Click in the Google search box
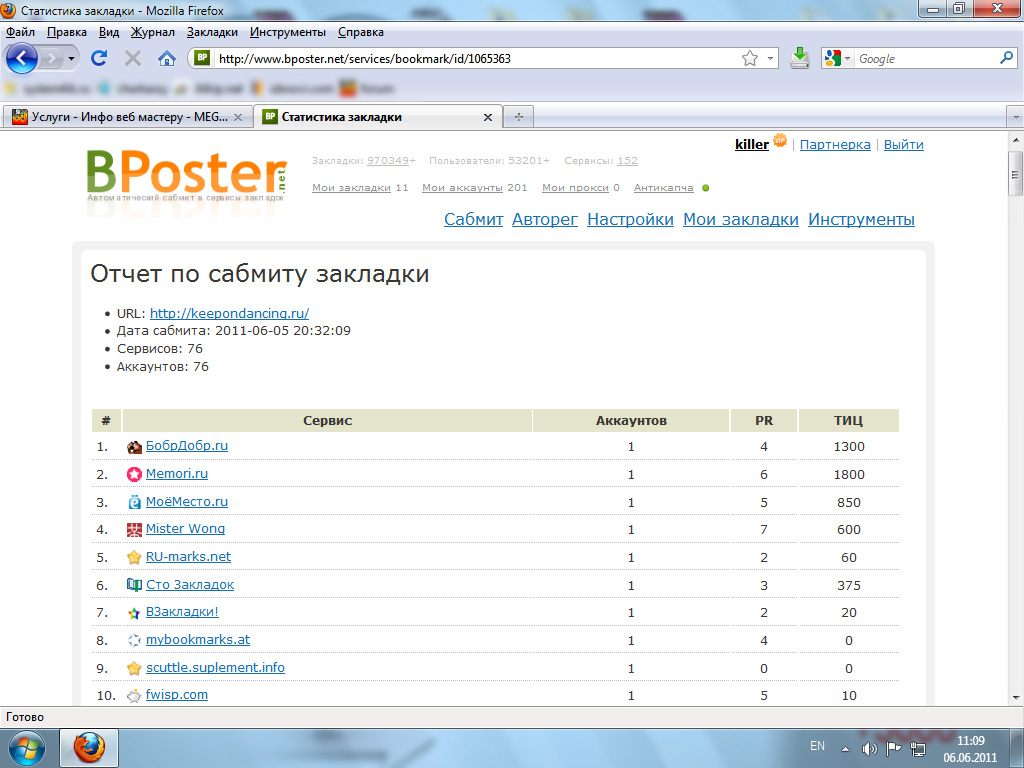The width and height of the screenshot is (1024, 768). pyautogui.click(x=926, y=59)
